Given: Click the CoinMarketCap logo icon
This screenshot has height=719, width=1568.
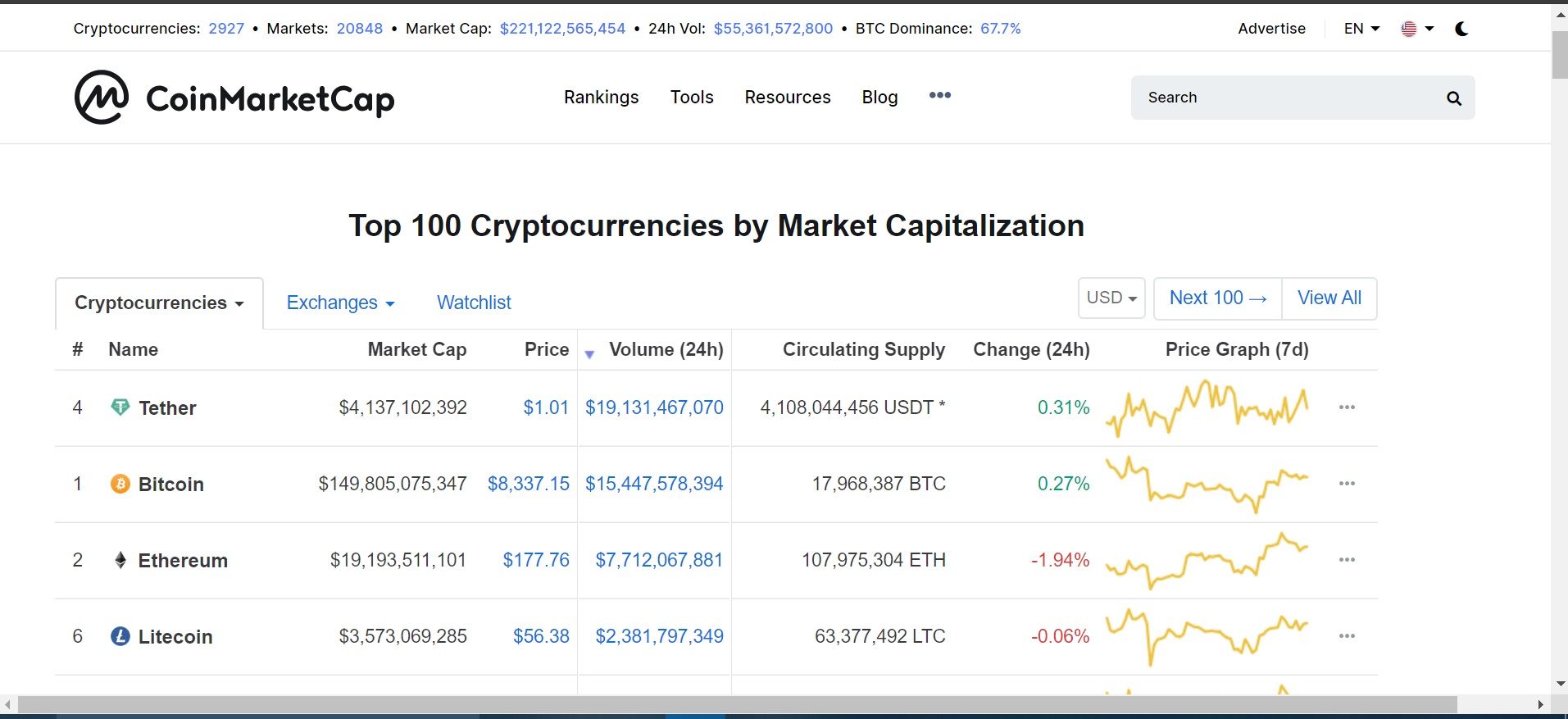Looking at the screenshot, I should (102, 98).
